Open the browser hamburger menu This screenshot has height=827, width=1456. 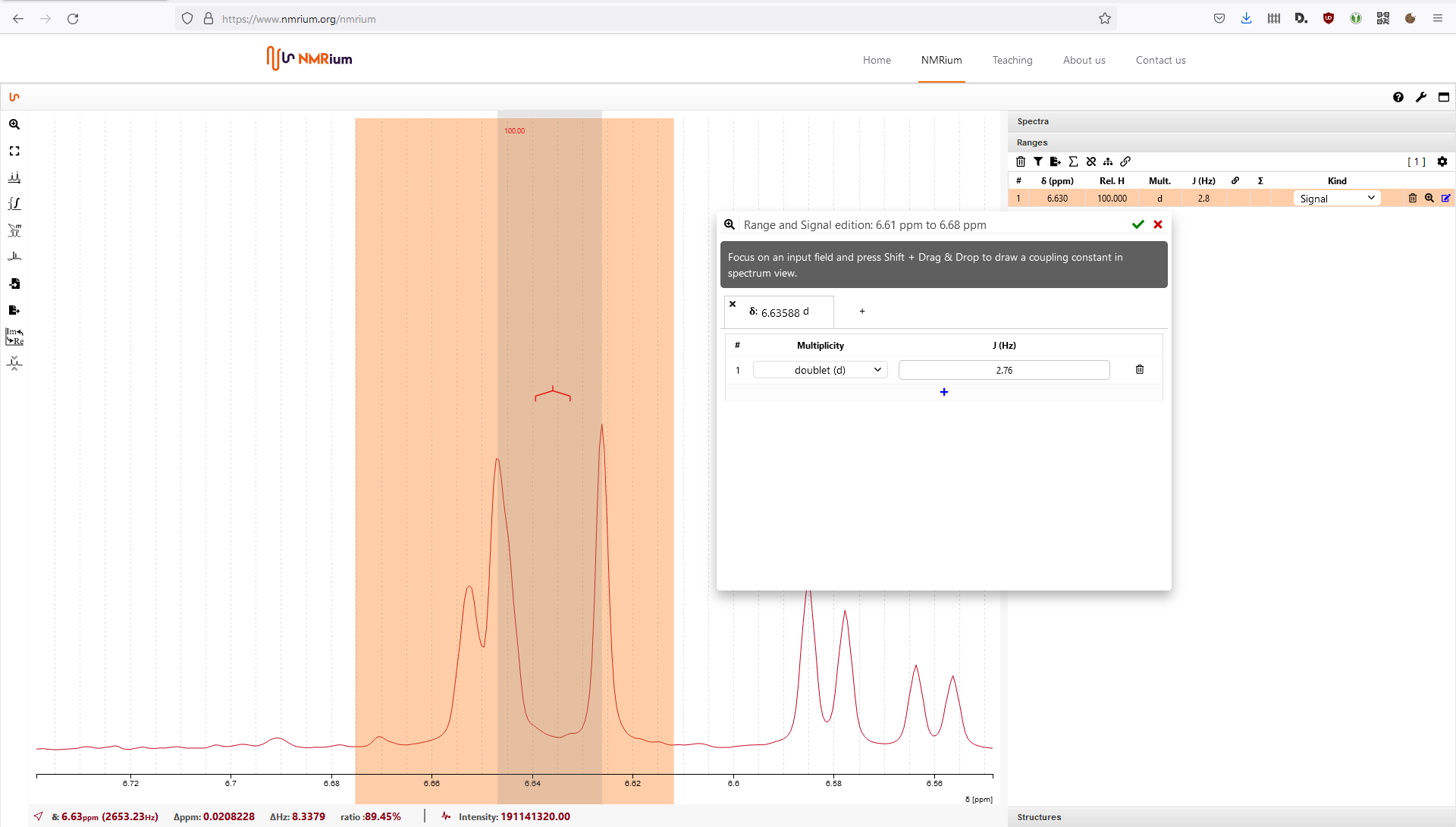click(1438, 18)
